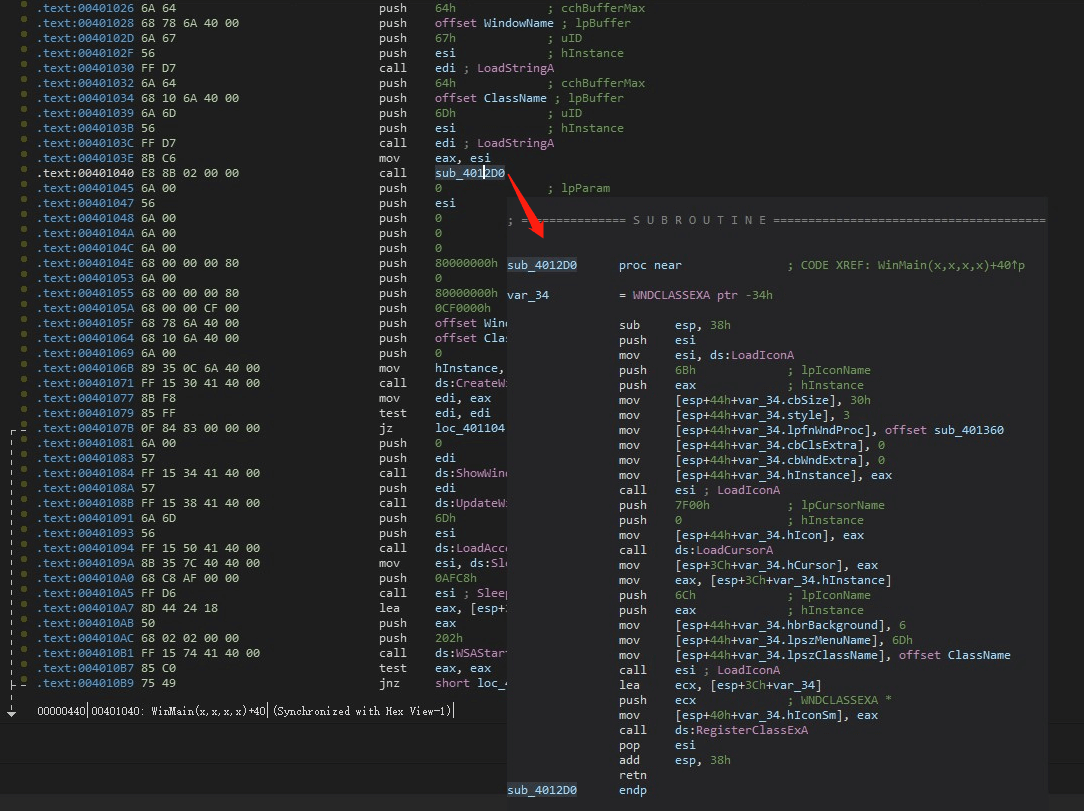1084x811 pixels.
Task: Click the LoadStringA comment at .text:0040103C
Action: [515, 143]
